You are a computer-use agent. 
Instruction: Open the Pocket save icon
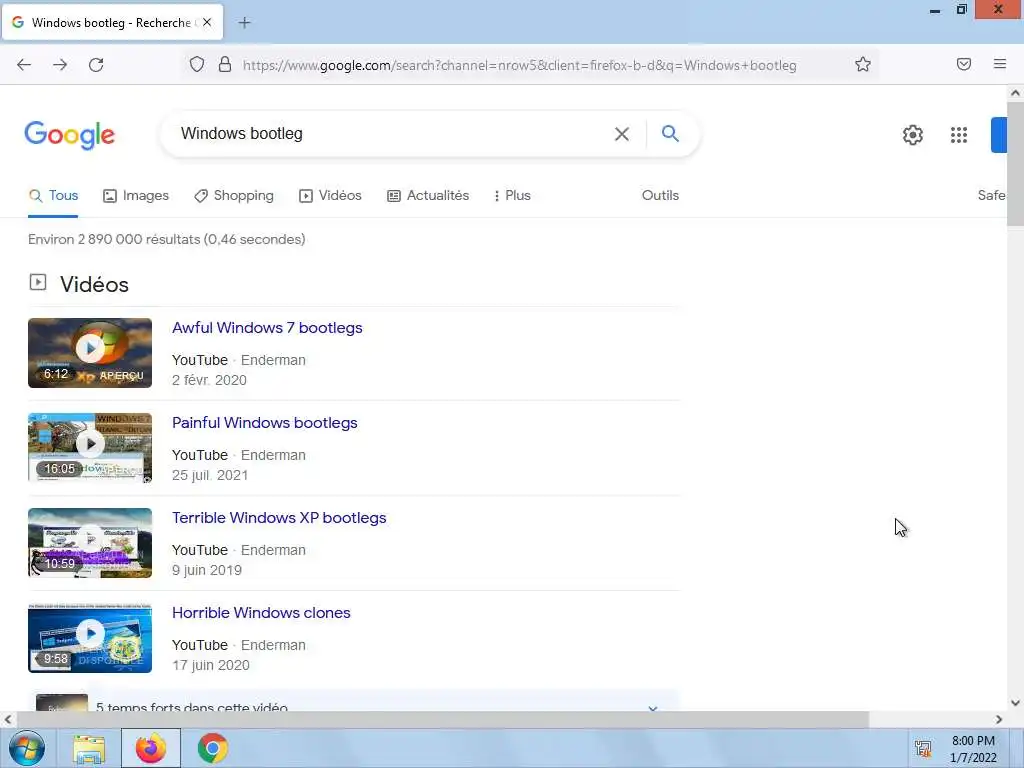pos(963,64)
